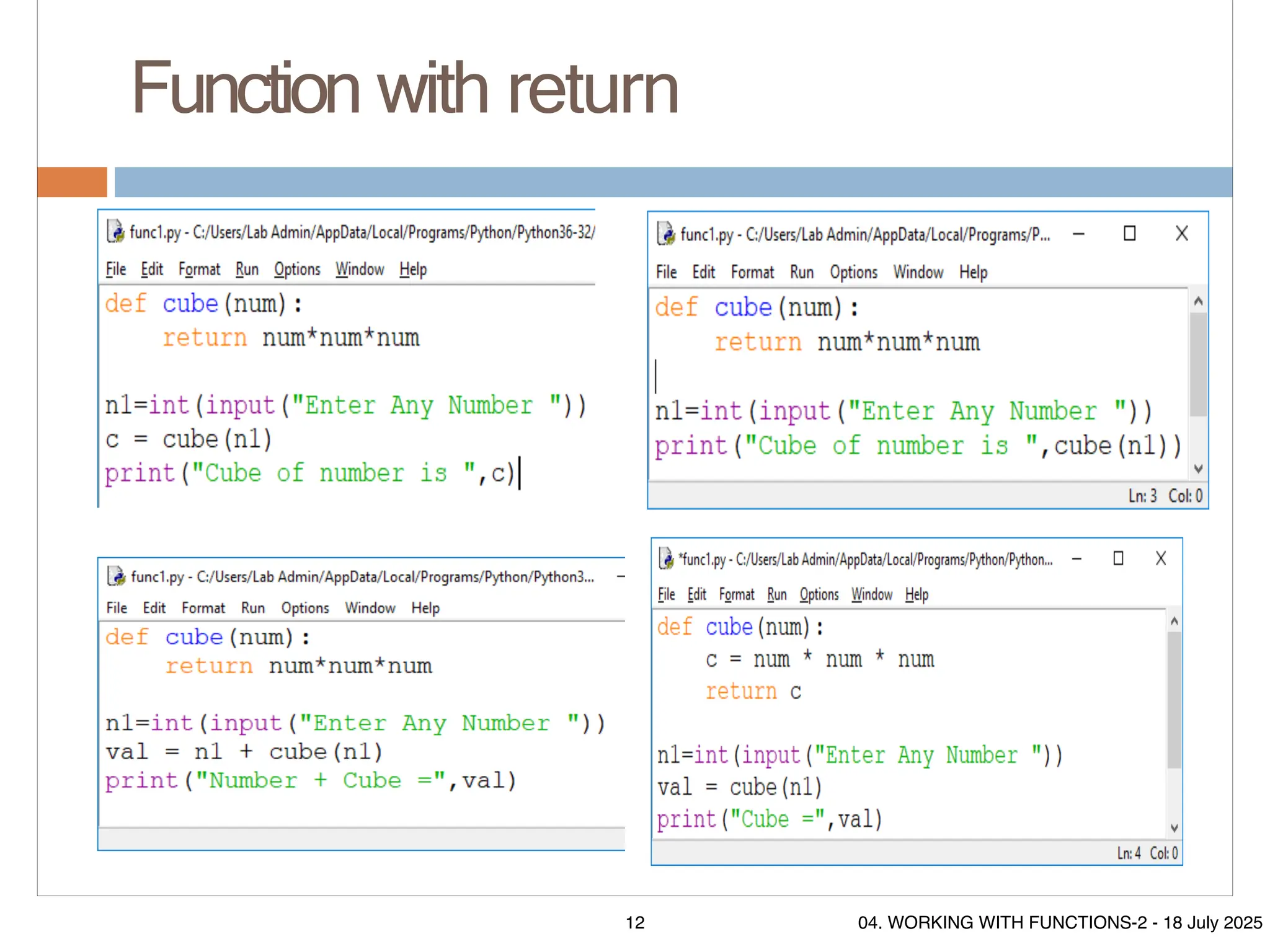The image size is (1270, 952).
Task: Minimize the top-right func1.py window
Action: click(x=1079, y=234)
